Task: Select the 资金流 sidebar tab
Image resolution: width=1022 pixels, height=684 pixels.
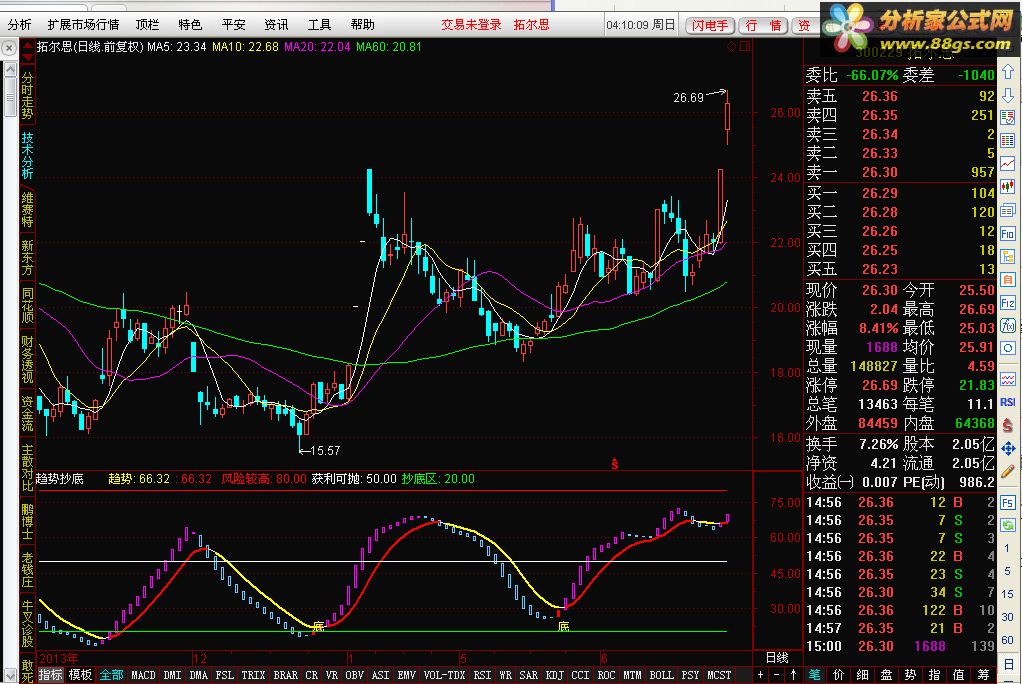Action: [x=27, y=413]
